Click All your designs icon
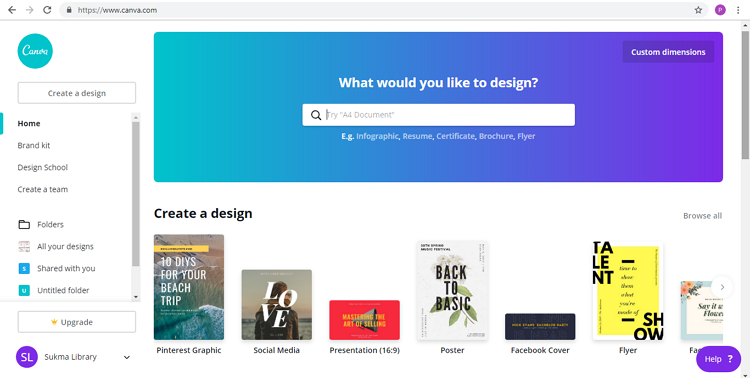Screen dimensions: 750x378 24,246
